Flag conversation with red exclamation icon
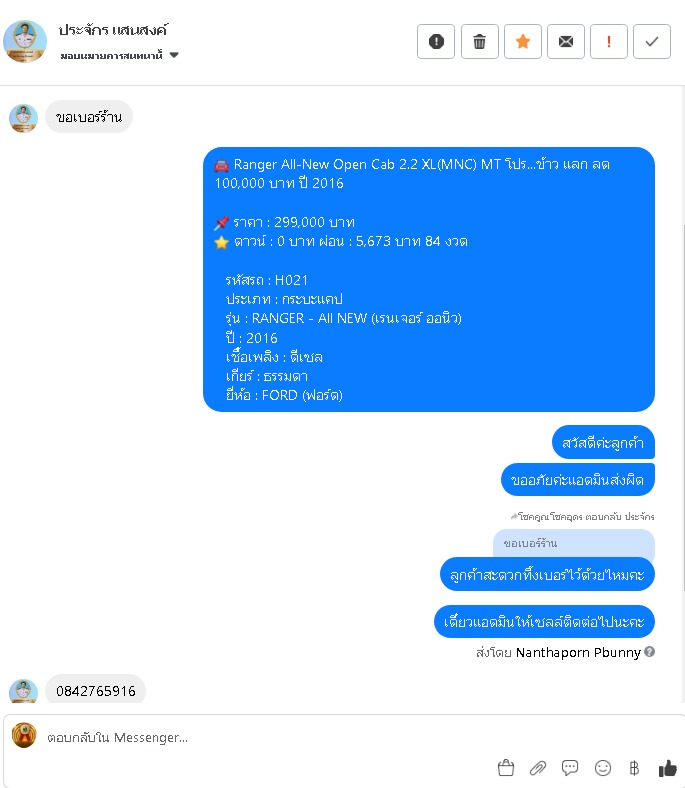Viewport: 685px width, 788px height. pyautogui.click(x=609, y=41)
